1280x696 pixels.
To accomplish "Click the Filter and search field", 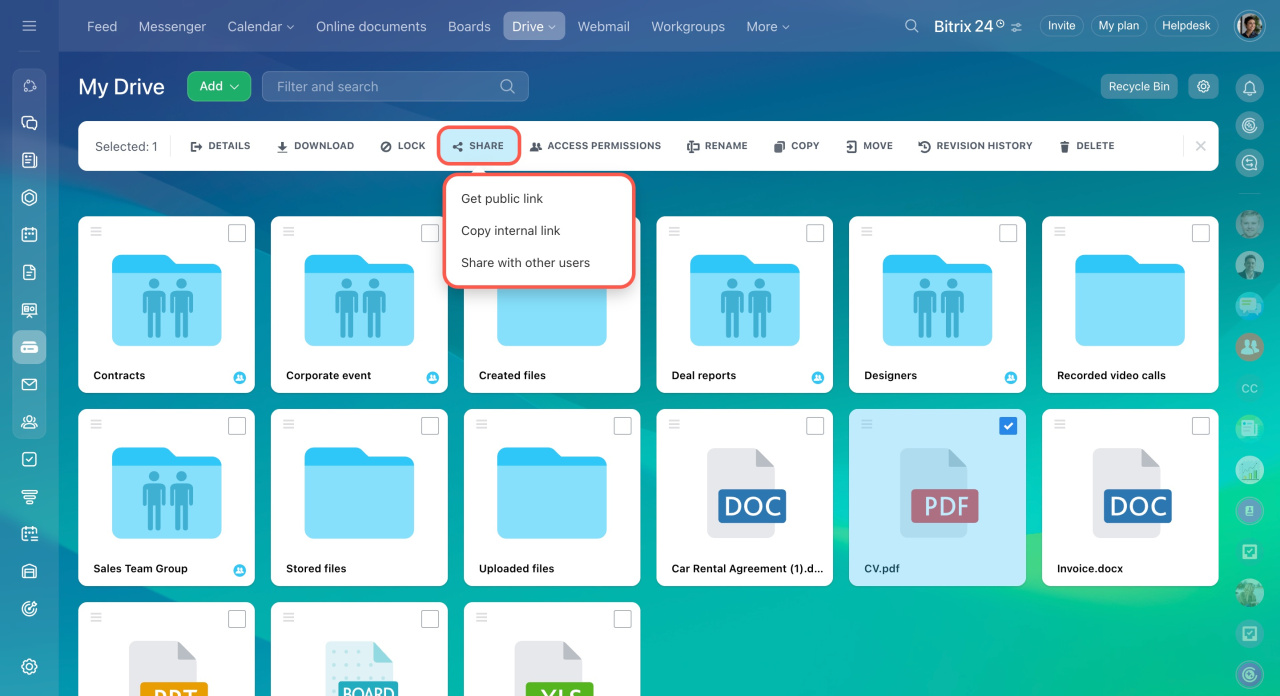I will tap(385, 87).
